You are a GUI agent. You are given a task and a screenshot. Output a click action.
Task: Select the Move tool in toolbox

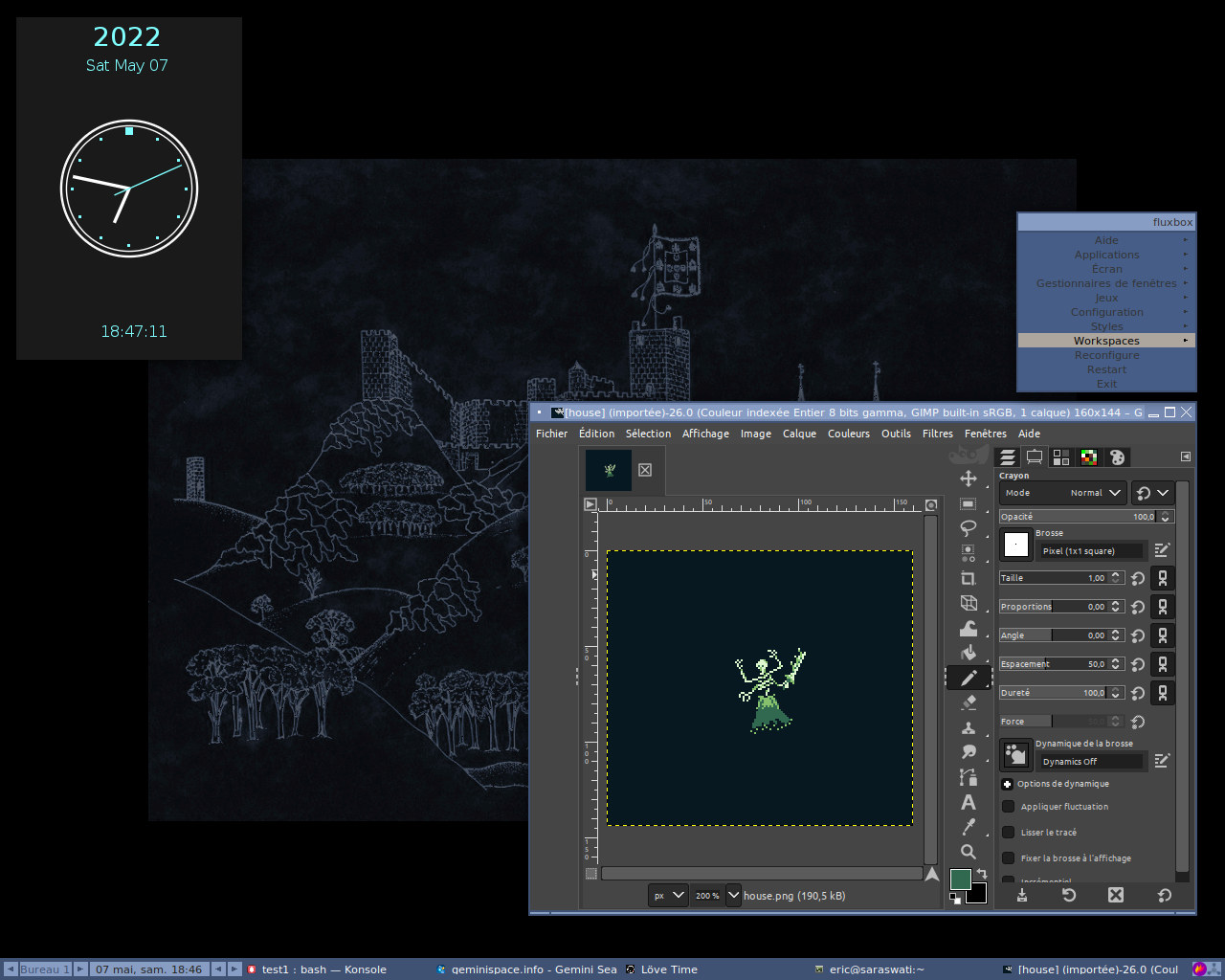[969, 479]
